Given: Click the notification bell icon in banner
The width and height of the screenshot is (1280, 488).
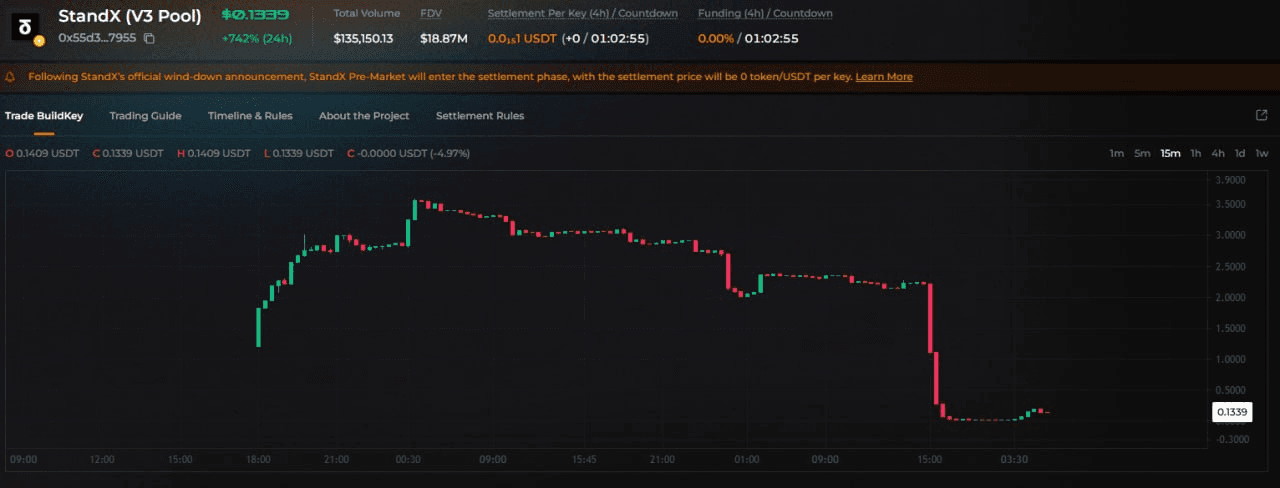Looking at the screenshot, I should (x=11, y=76).
